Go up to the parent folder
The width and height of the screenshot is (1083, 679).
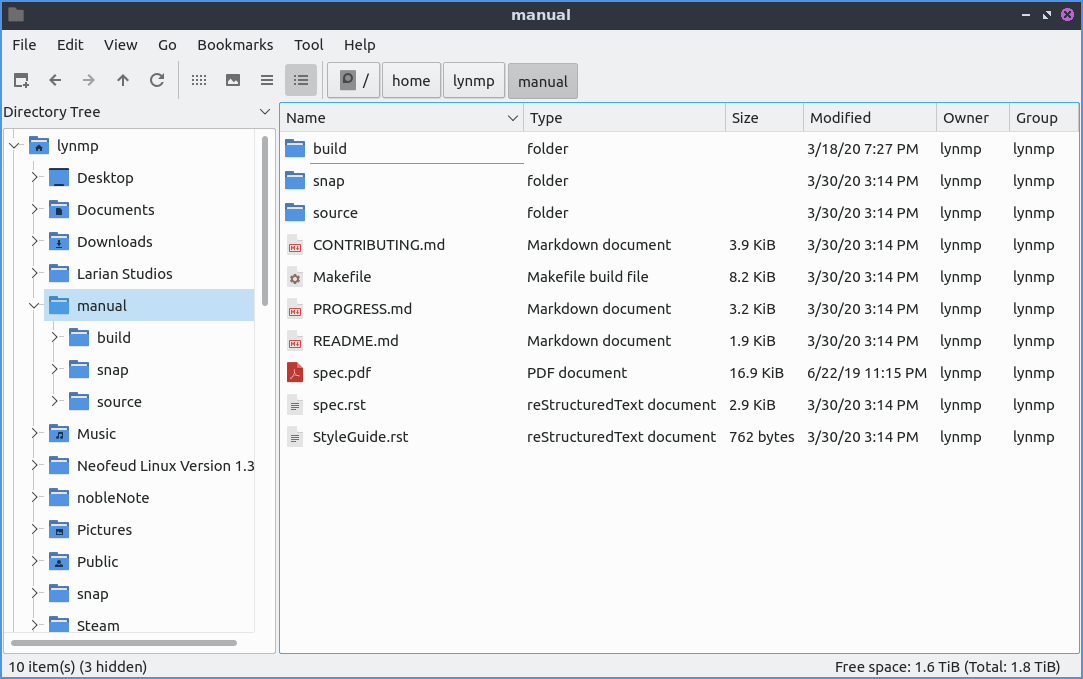[x=123, y=81]
